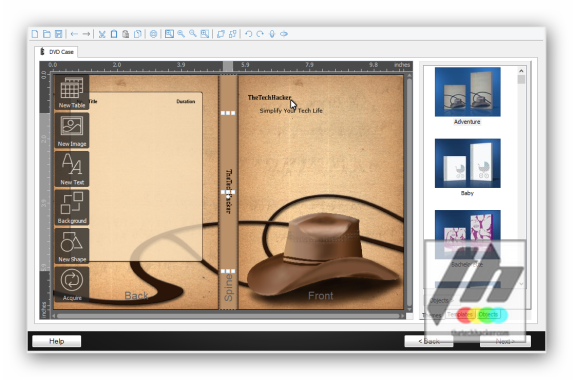The height and width of the screenshot is (380, 573).
Task: Click canvas scroll-left arrow
Action: coord(54,316)
